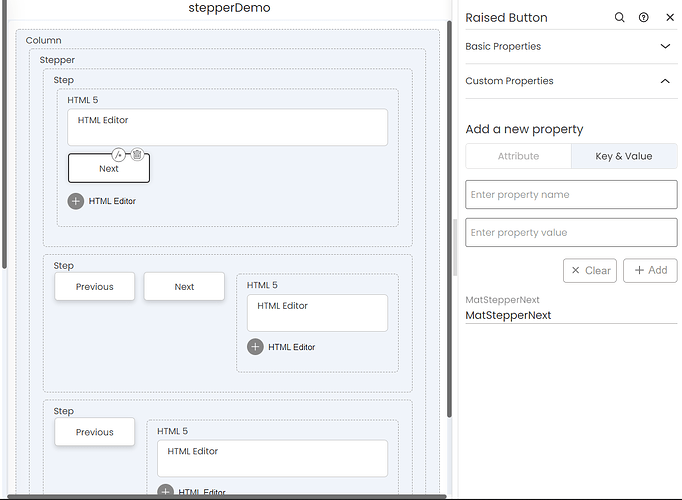
Task: Add HTML Editor in second step
Action: (255, 347)
